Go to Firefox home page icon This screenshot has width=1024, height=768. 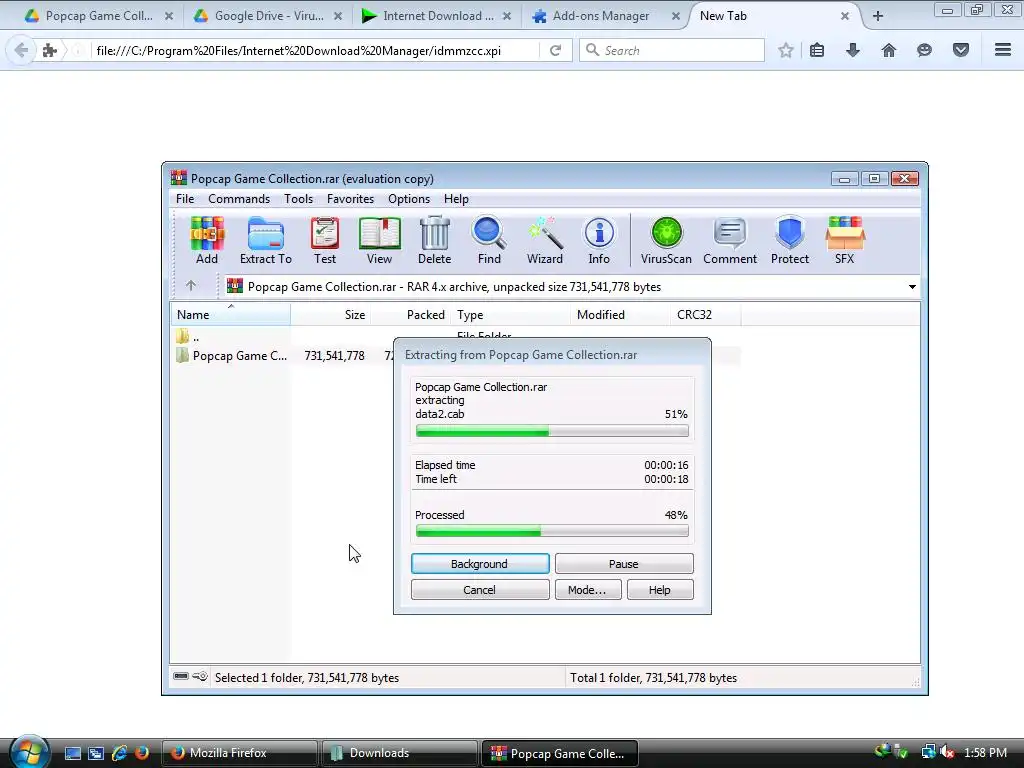pos(889,50)
